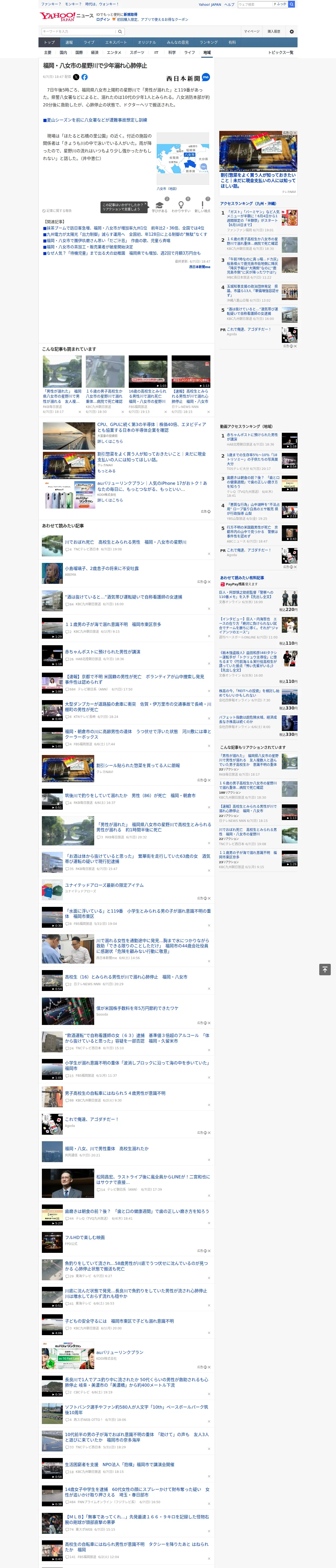
Task: Click the 新規取得 ID registration link
Action: [131, 15]
